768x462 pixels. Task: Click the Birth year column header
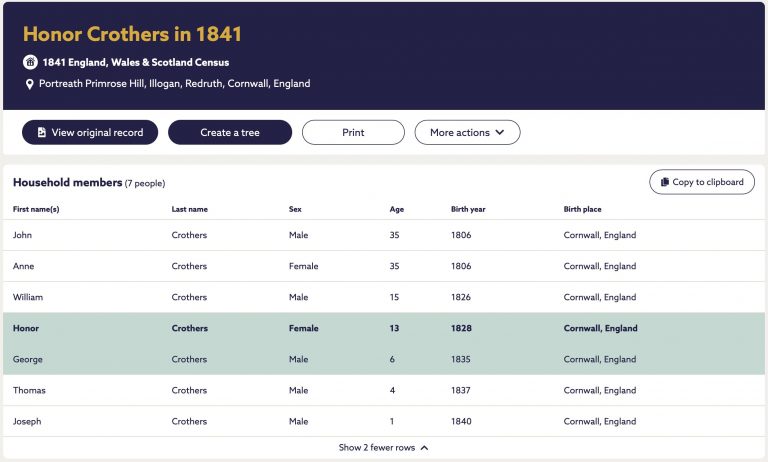pyautogui.click(x=468, y=209)
